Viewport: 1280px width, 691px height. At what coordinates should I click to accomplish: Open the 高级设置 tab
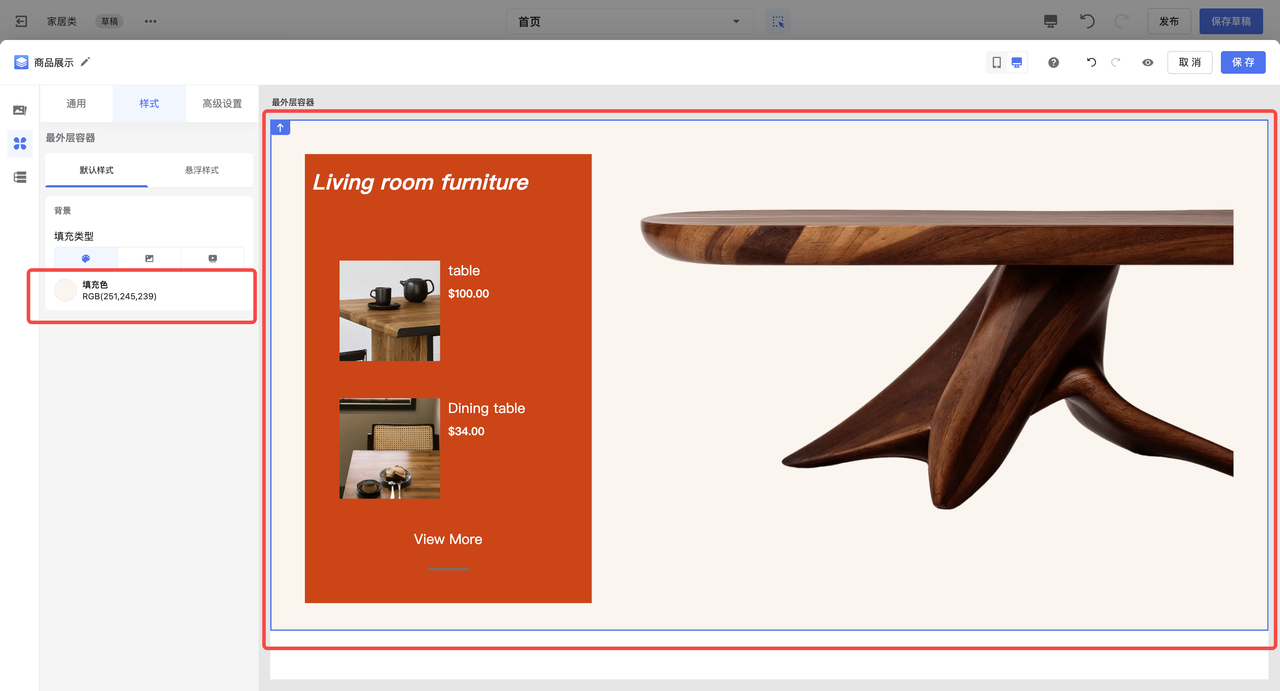(x=222, y=103)
